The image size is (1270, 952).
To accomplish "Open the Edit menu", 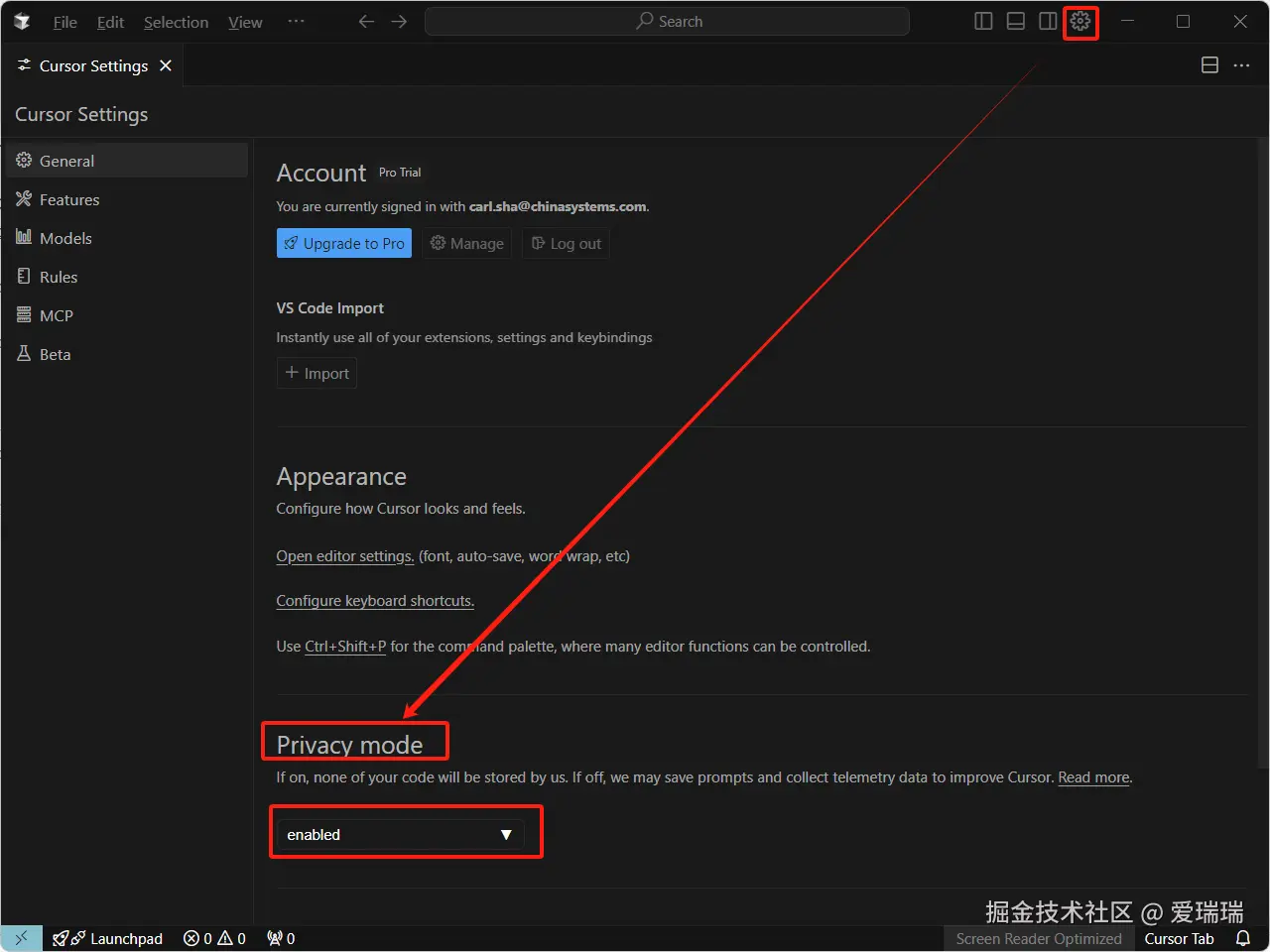I will pyautogui.click(x=110, y=22).
